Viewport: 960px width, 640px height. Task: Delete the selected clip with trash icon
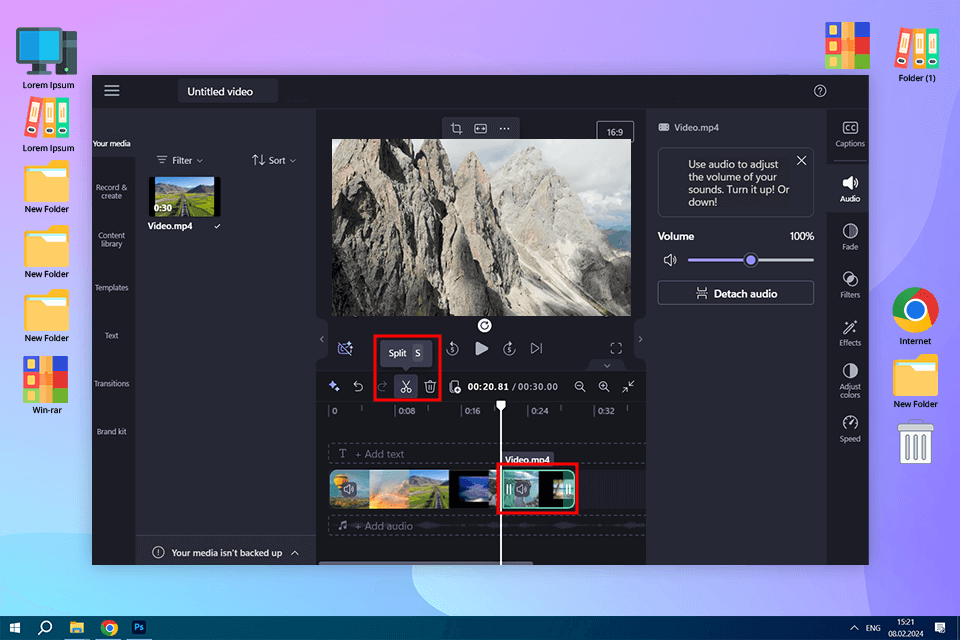tap(430, 386)
